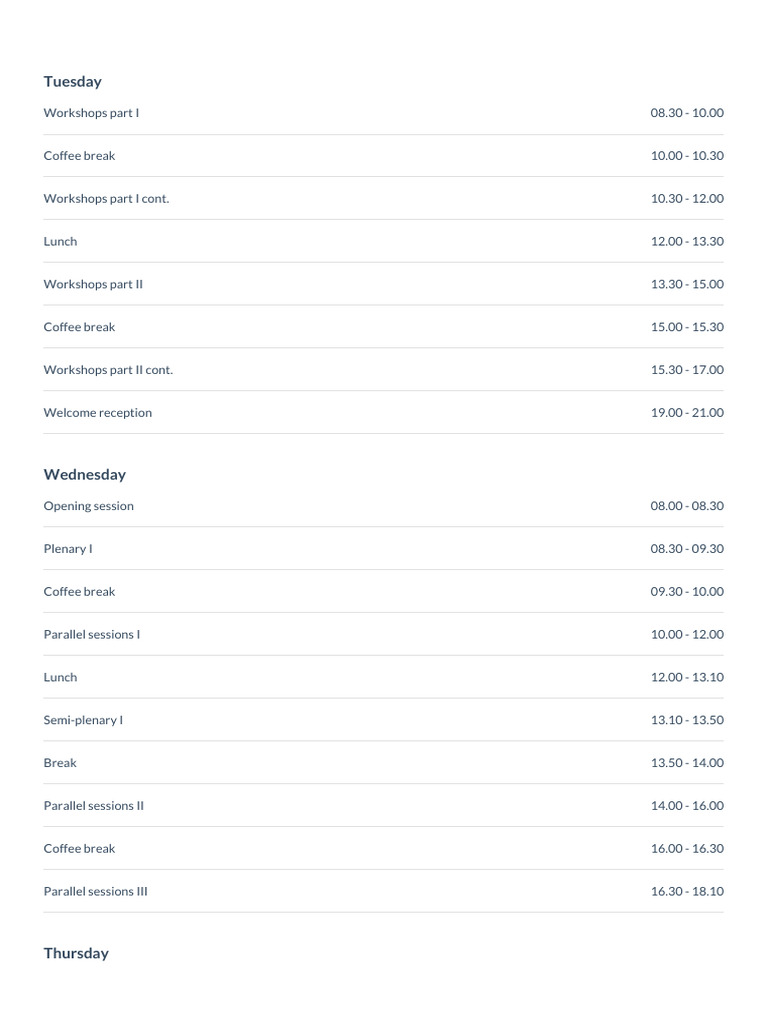Click Workshops part I row
This screenshot has width=768, height=1024.
pyautogui.click(x=383, y=113)
